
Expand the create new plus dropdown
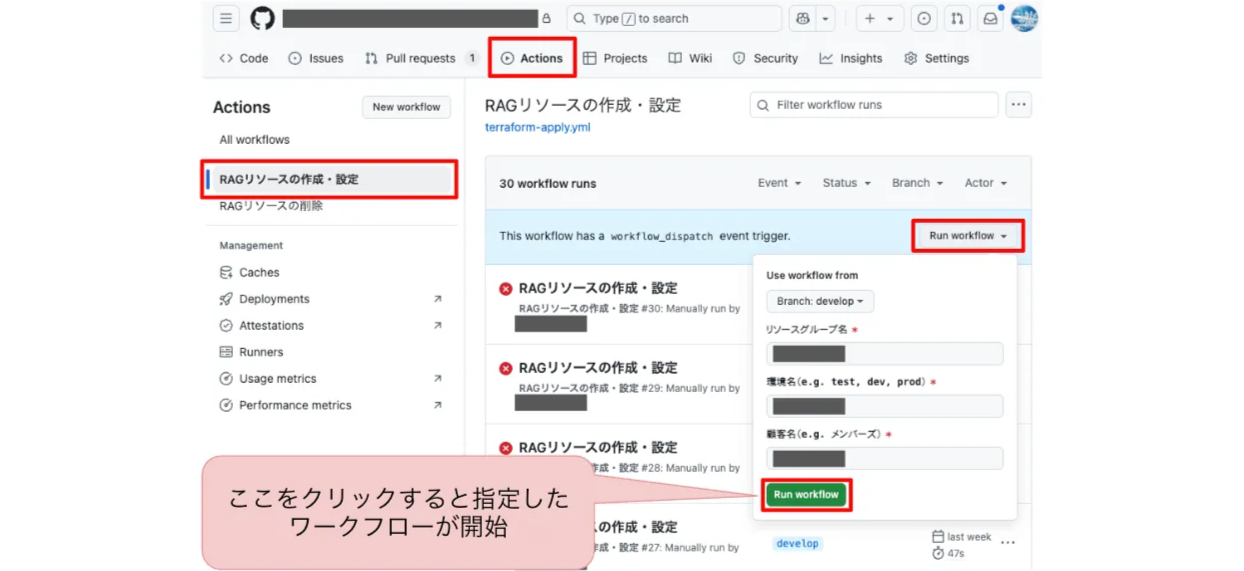(x=880, y=18)
